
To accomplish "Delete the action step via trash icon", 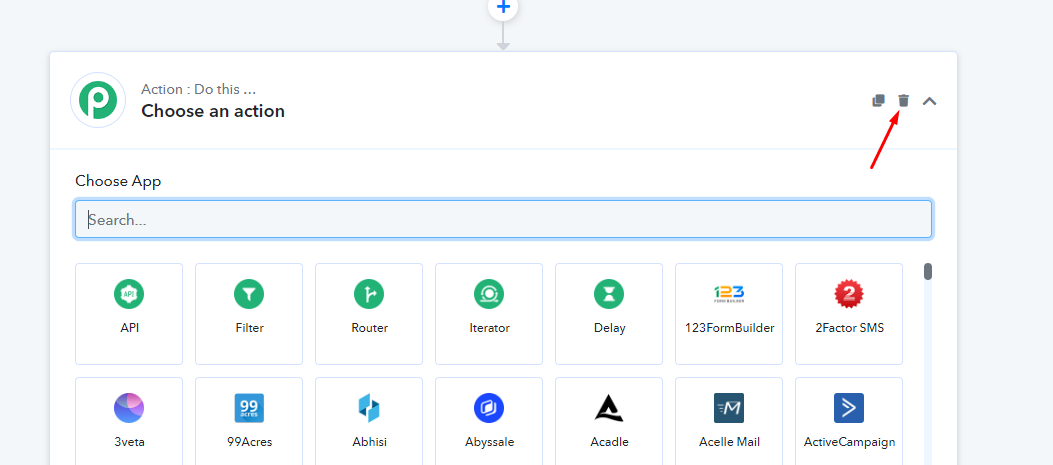I will 903,101.
